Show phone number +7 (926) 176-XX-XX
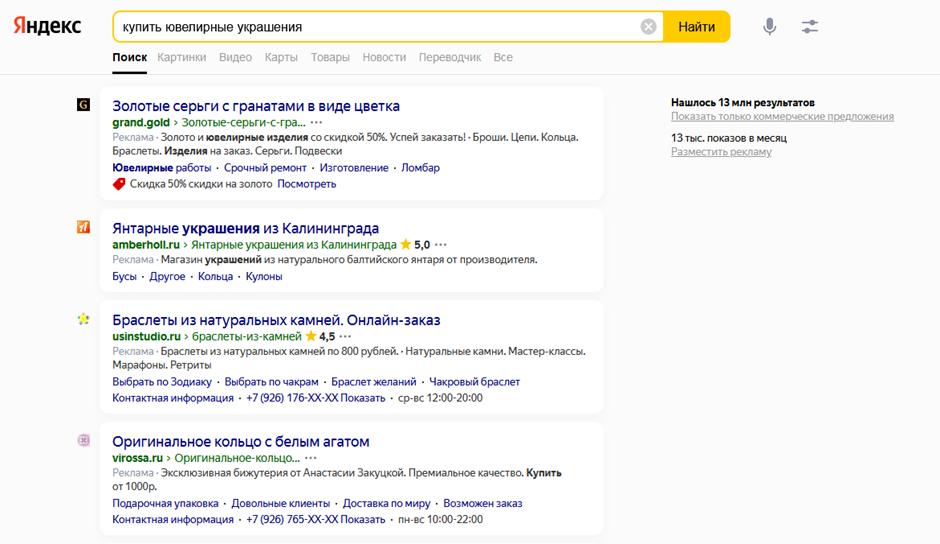The image size is (940, 544). coord(315,398)
